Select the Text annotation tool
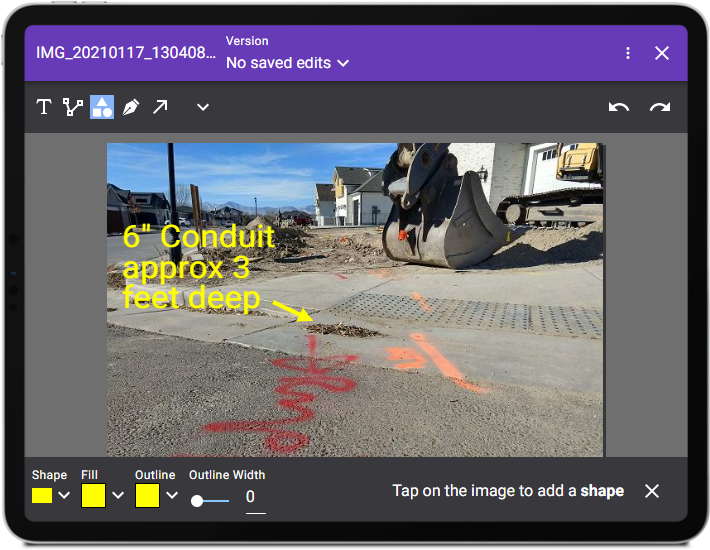The width and height of the screenshot is (710, 550). 44,107
